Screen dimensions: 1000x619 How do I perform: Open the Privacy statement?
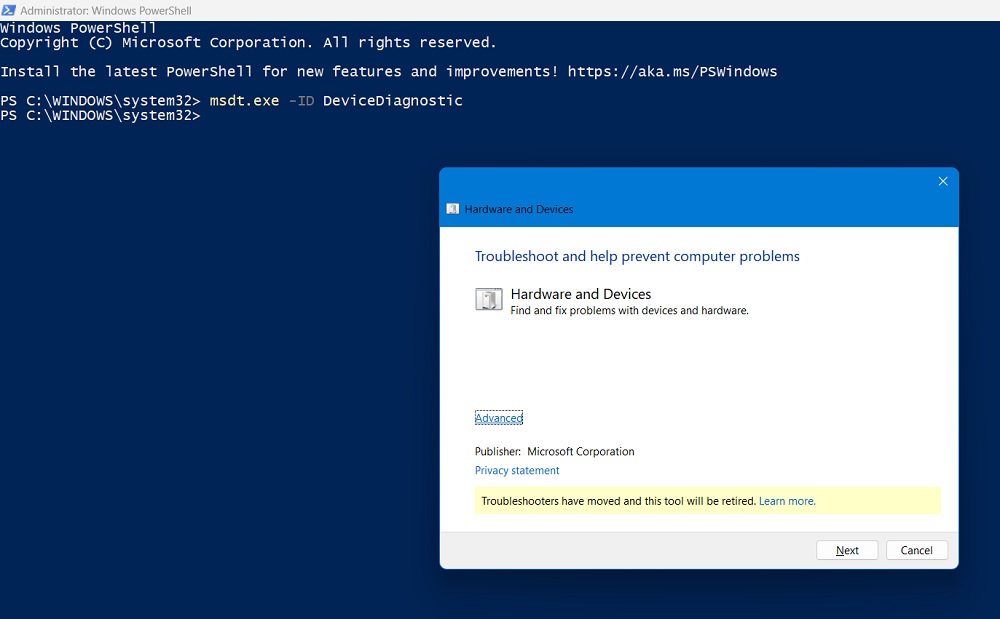click(x=517, y=470)
